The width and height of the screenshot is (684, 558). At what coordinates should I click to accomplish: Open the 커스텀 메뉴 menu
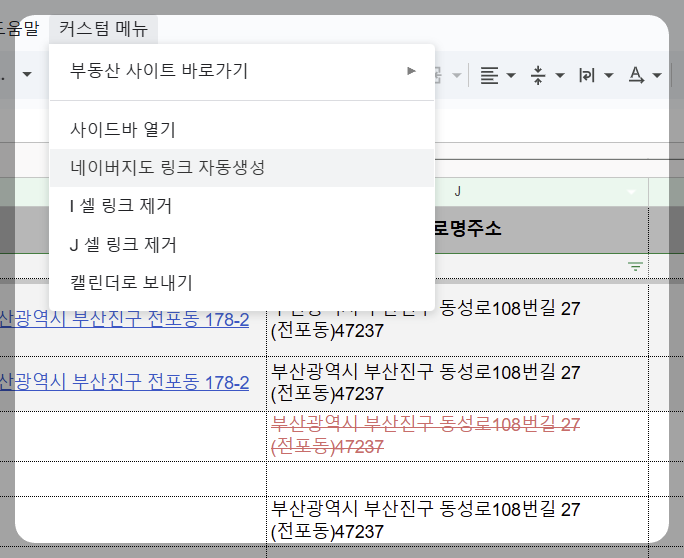click(103, 29)
